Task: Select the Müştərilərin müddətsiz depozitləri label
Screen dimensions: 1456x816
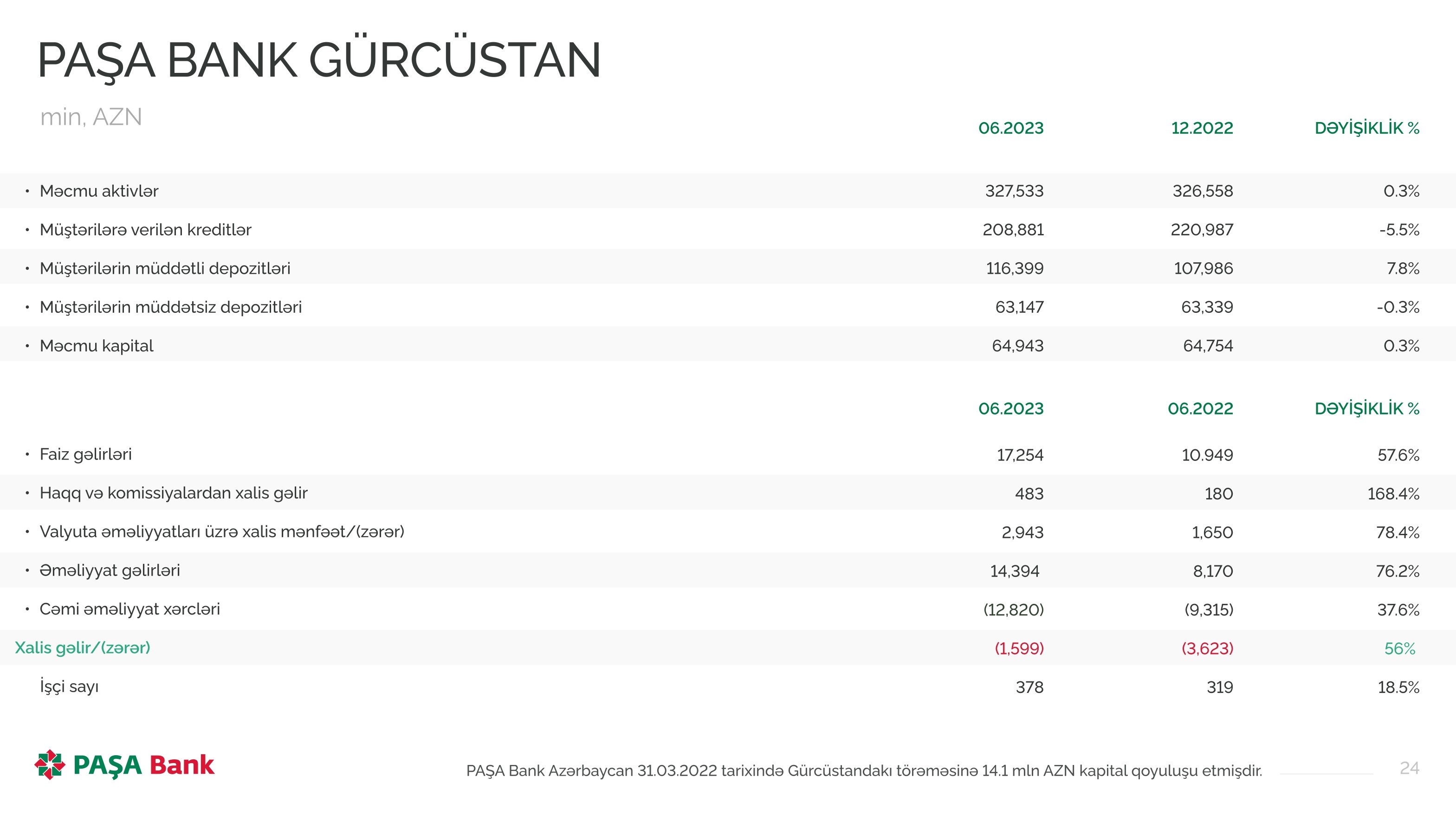Action: tap(171, 307)
